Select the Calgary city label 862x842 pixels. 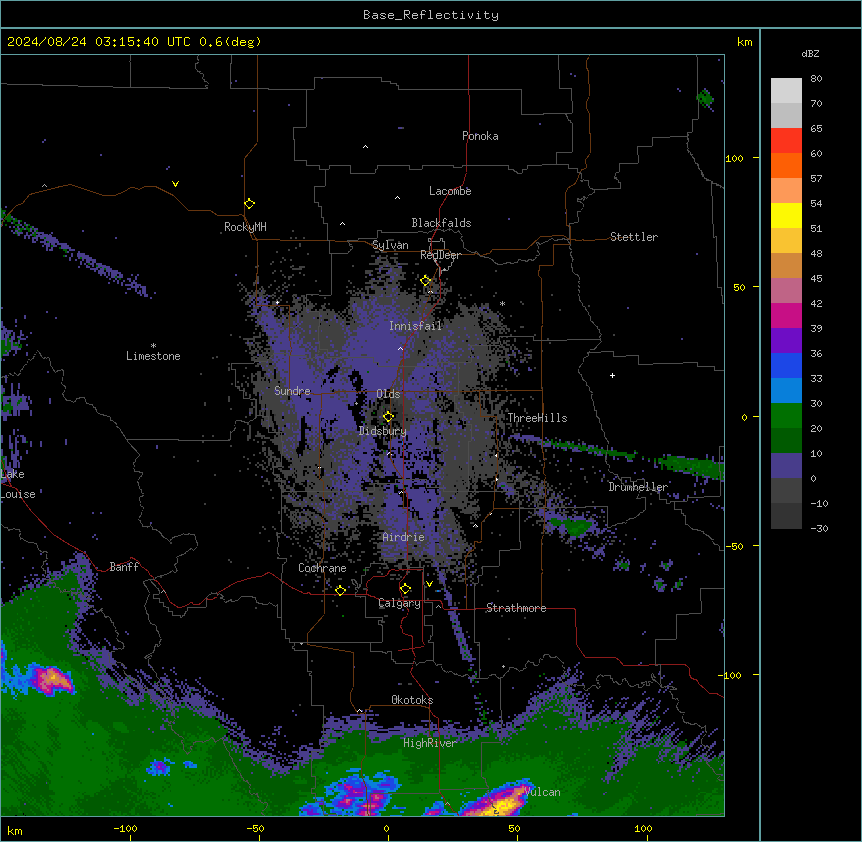[x=399, y=603]
